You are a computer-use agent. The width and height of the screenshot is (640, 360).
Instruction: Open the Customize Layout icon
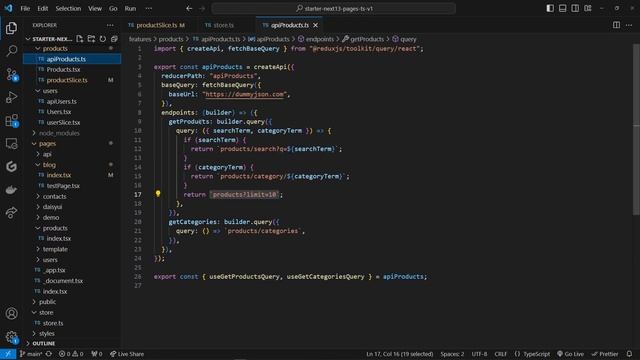coord(588,8)
